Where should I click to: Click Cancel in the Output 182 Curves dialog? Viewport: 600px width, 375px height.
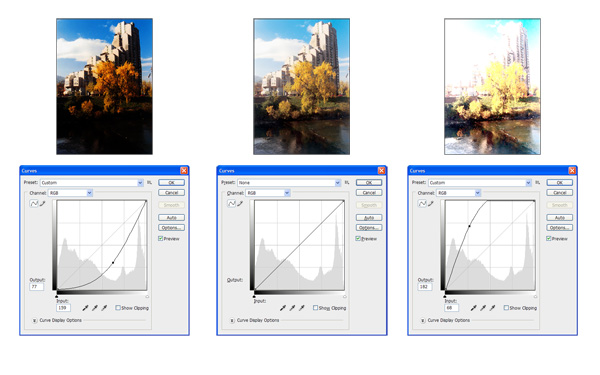tap(559, 192)
